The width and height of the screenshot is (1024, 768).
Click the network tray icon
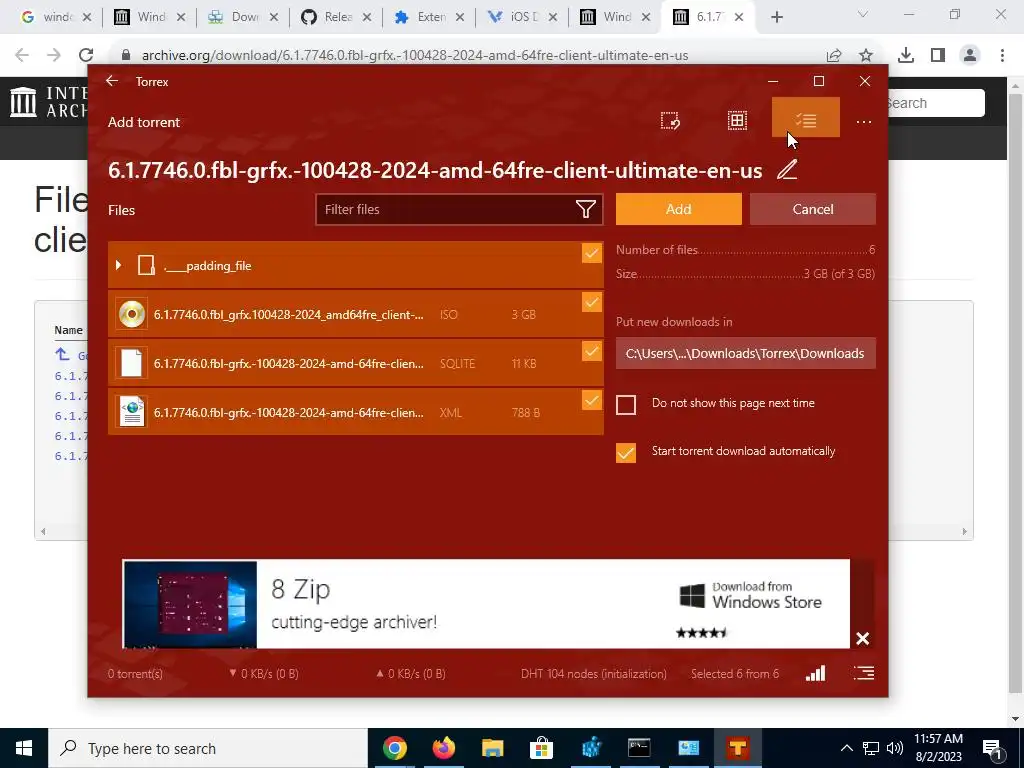871,748
